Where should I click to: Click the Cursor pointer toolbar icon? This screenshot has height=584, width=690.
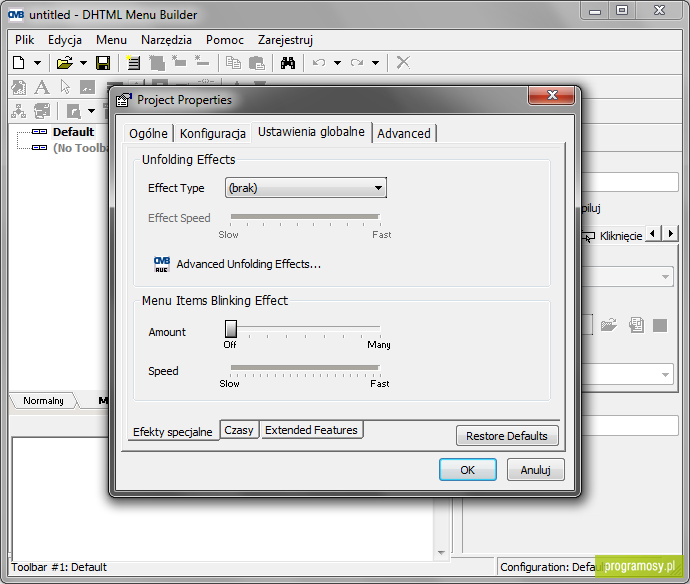coord(65,87)
